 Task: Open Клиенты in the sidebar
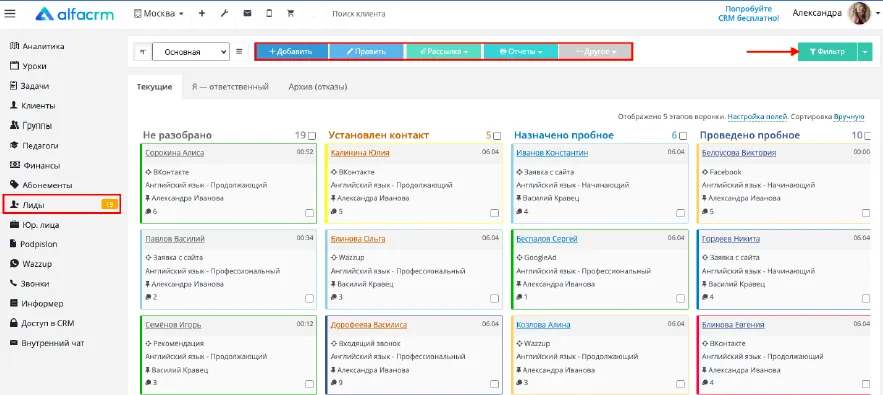(33, 105)
